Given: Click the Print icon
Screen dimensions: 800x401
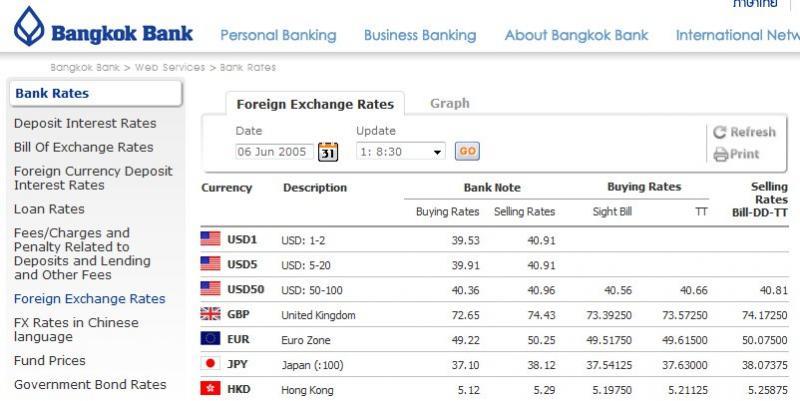Looking at the screenshot, I should point(720,154).
